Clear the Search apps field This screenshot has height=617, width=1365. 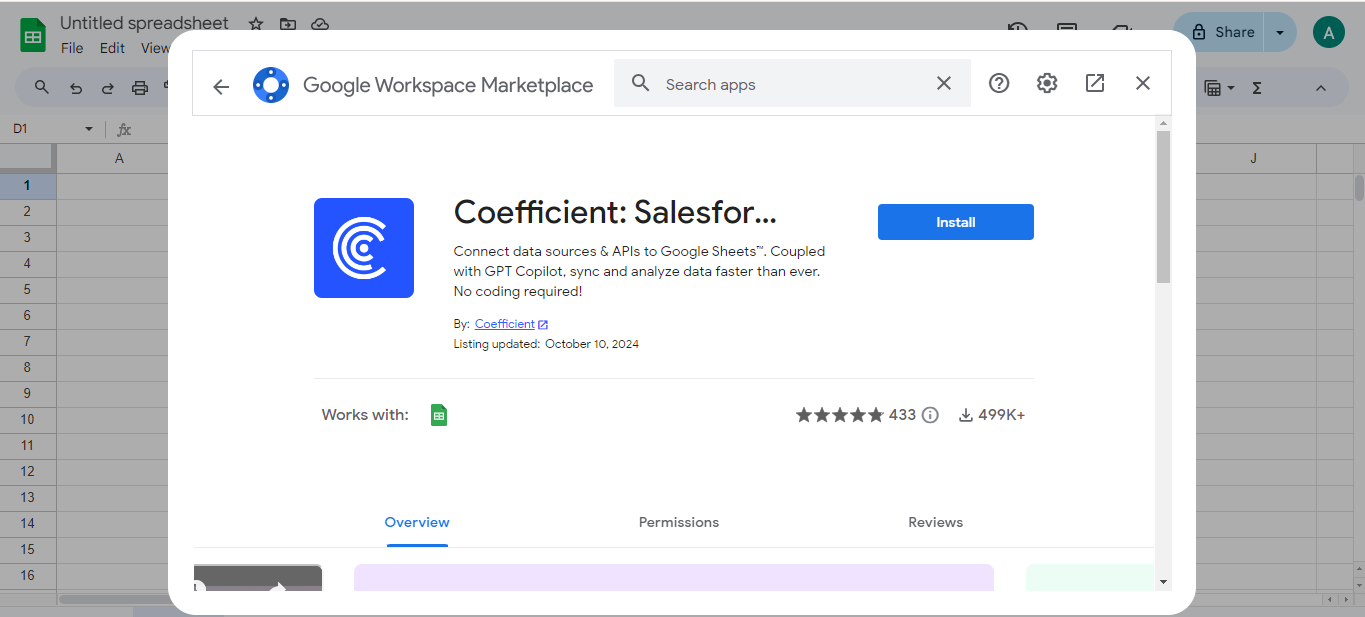coord(944,83)
